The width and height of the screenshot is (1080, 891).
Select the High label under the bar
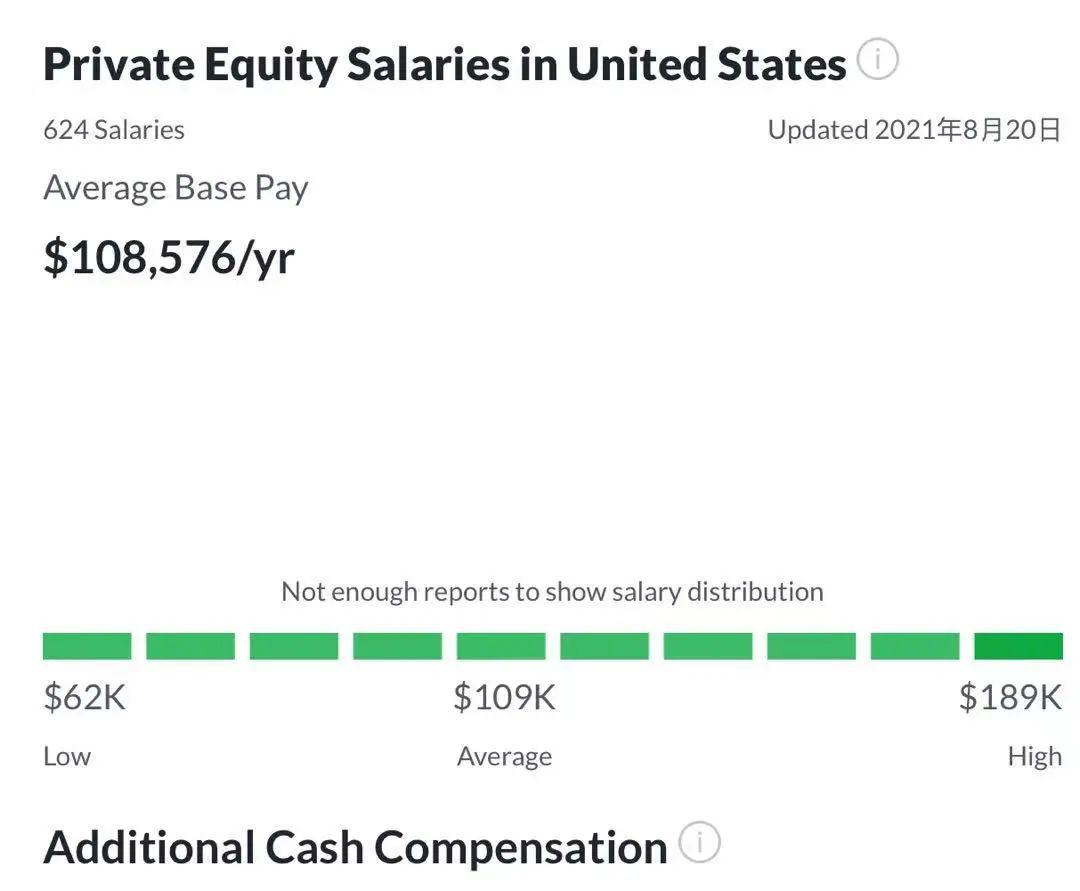click(1034, 757)
